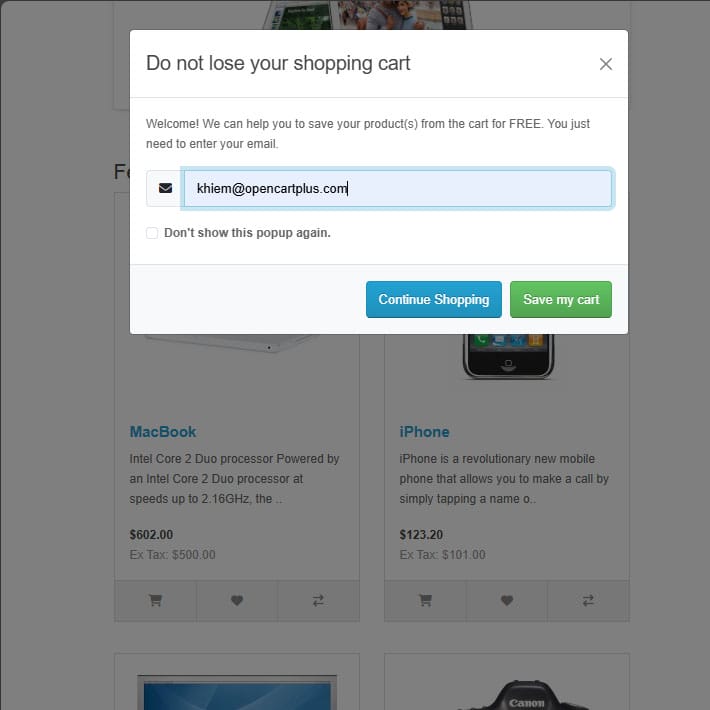Click the envelope icon beside email field
The height and width of the screenshot is (710, 710).
[165, 188]
